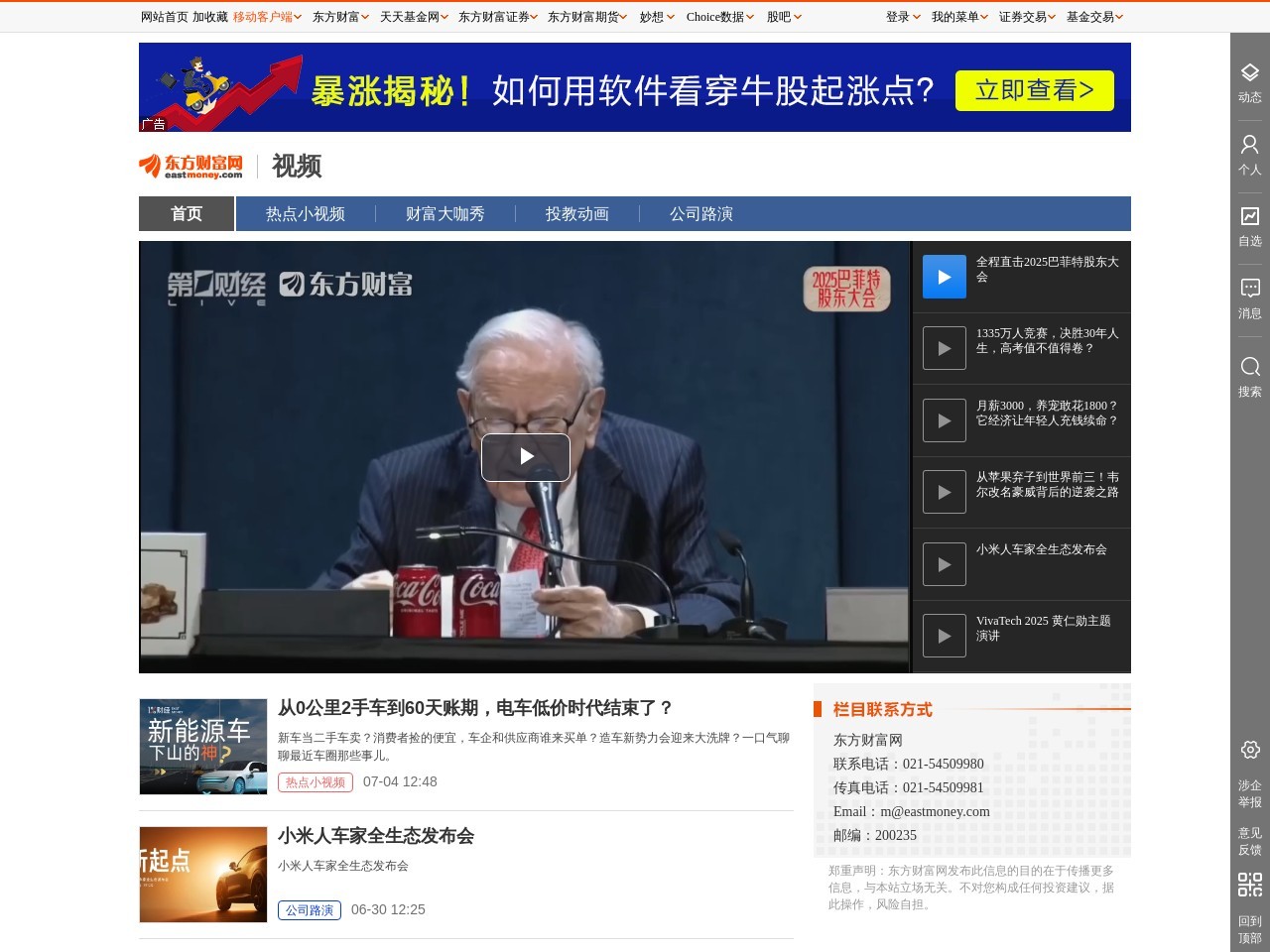
Task: Click the 立即查看 button on the banner ad
Action: pos(1035,90)
